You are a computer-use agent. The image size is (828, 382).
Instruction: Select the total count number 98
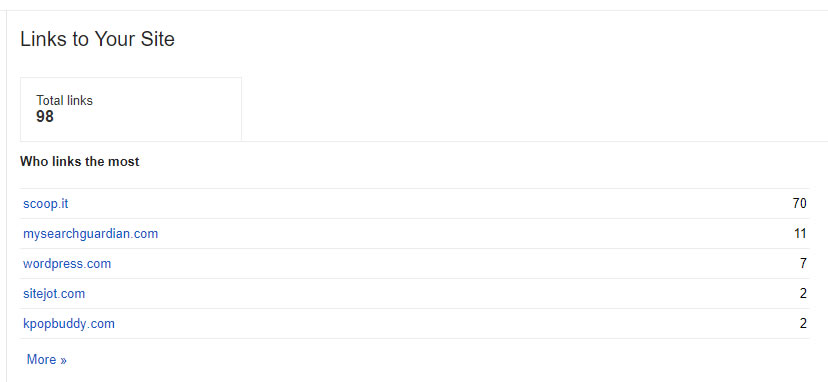click(x=45, y=117)
